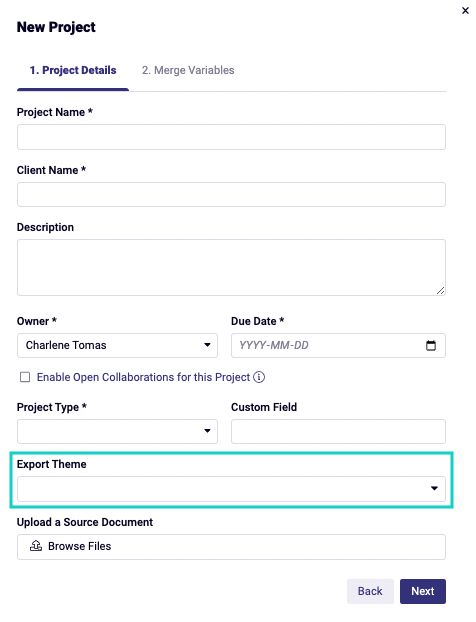Image resolution: width=476 pixels, height=622 pixels.
Task: Click the info icon beside Open Collaborations
Action: (259, 377)
